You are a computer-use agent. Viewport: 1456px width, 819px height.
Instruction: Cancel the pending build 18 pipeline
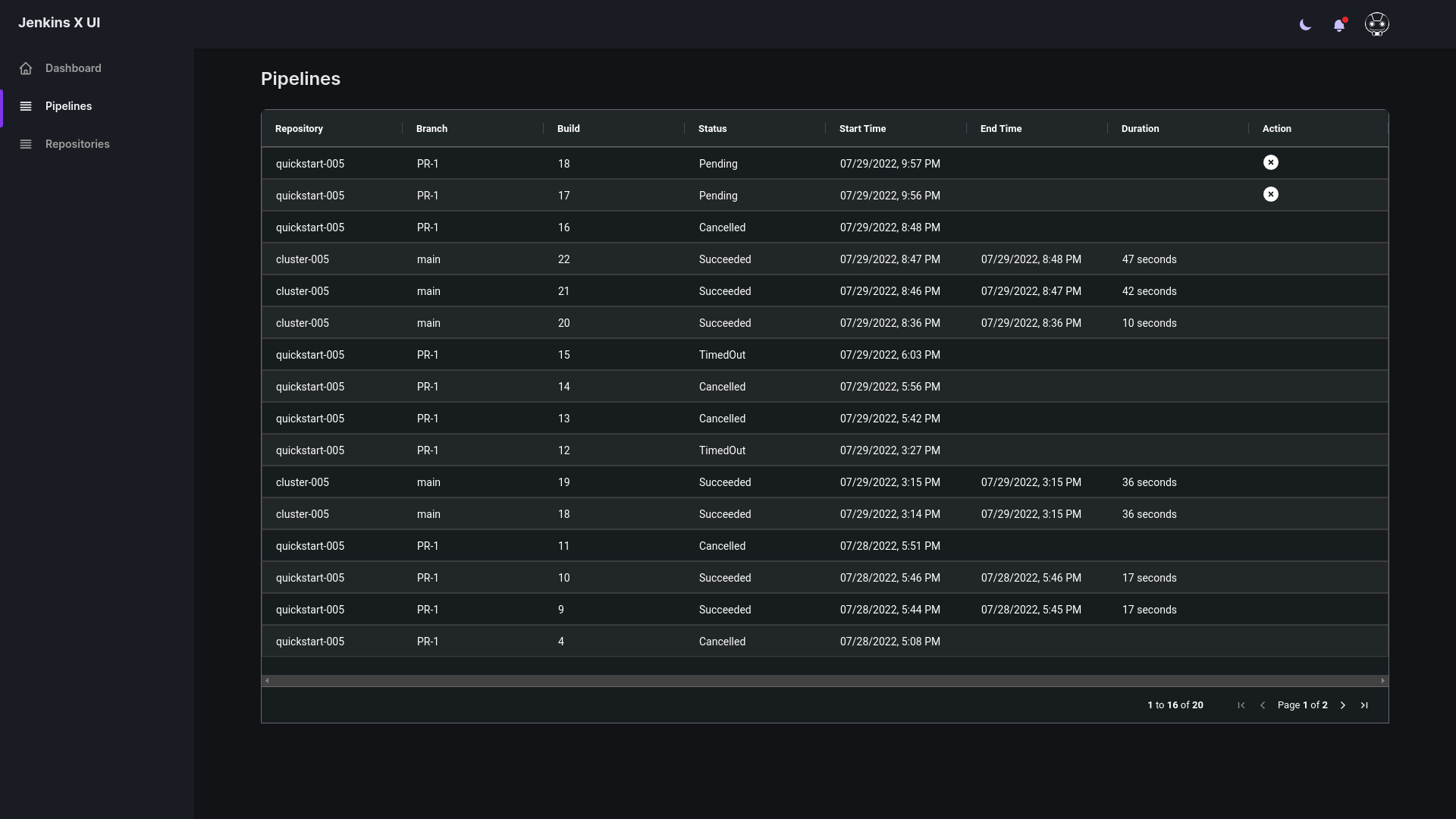pyautogui.click(x=1270, y=162)
